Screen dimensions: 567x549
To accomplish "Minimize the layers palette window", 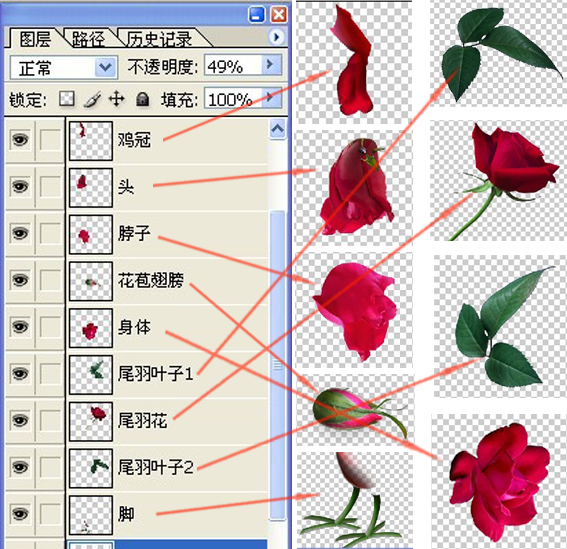I will [x=257, y=15].
